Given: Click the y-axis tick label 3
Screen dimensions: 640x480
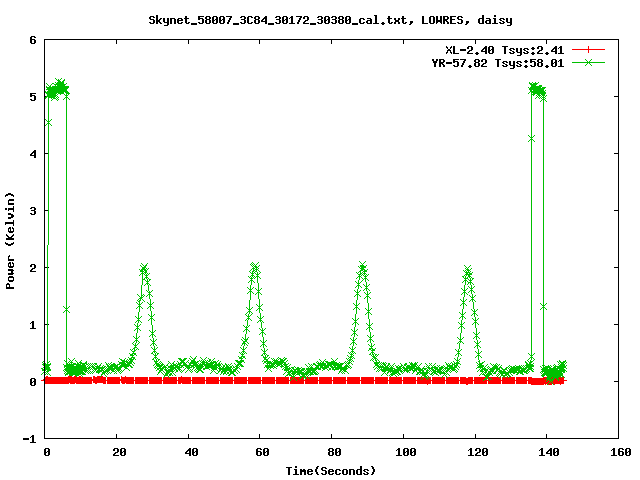Looking at the screenshot, I should pyautogui.click(x=33, y=212).
